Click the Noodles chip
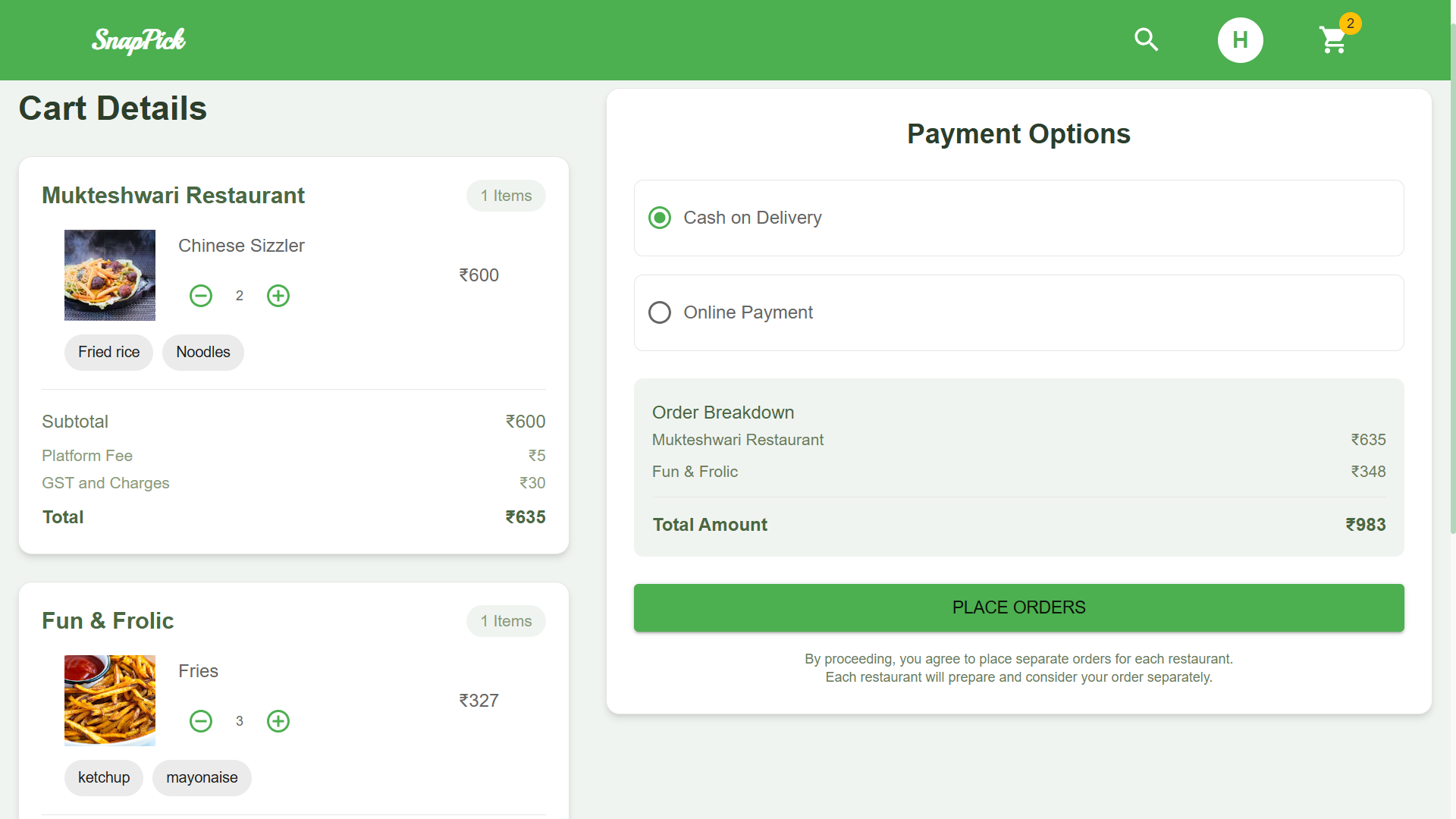Image resolution: width=1456 pixels, height=819 pixels. [x=202, y=352]
